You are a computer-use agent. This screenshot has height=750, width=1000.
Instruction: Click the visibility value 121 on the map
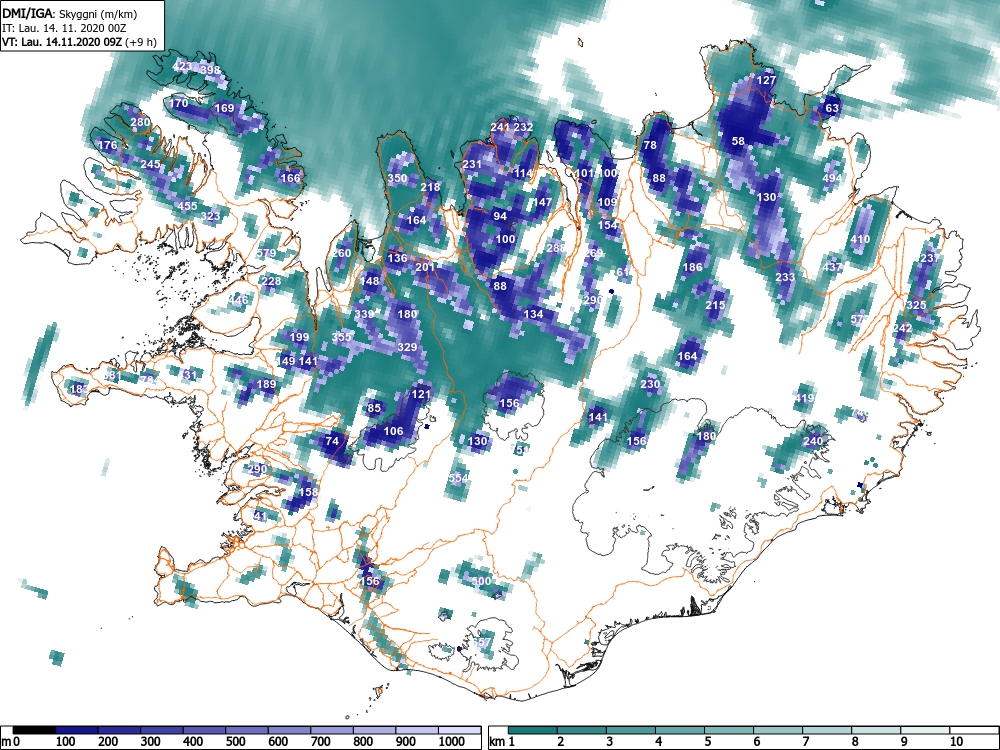pyautogui.click(x=421, y=394)
